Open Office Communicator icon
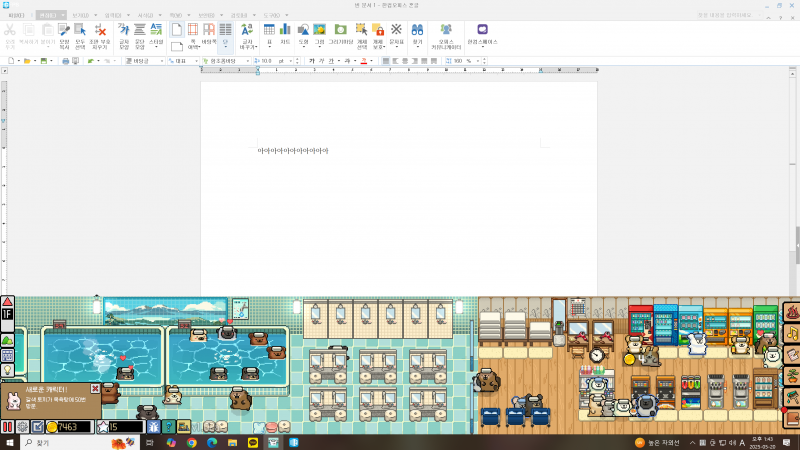This screenshot has width=800, height=450. click(x=446, y=30)
